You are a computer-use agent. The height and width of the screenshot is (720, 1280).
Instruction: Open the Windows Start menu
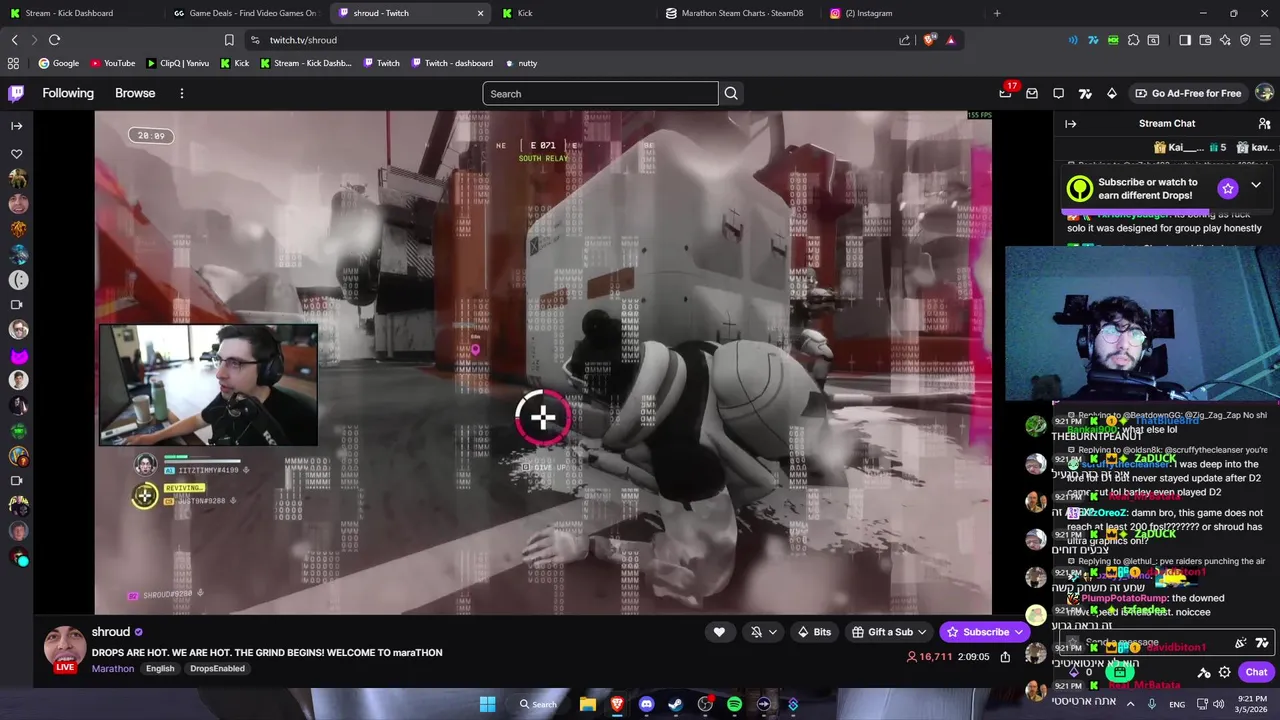tap(487, 704)
